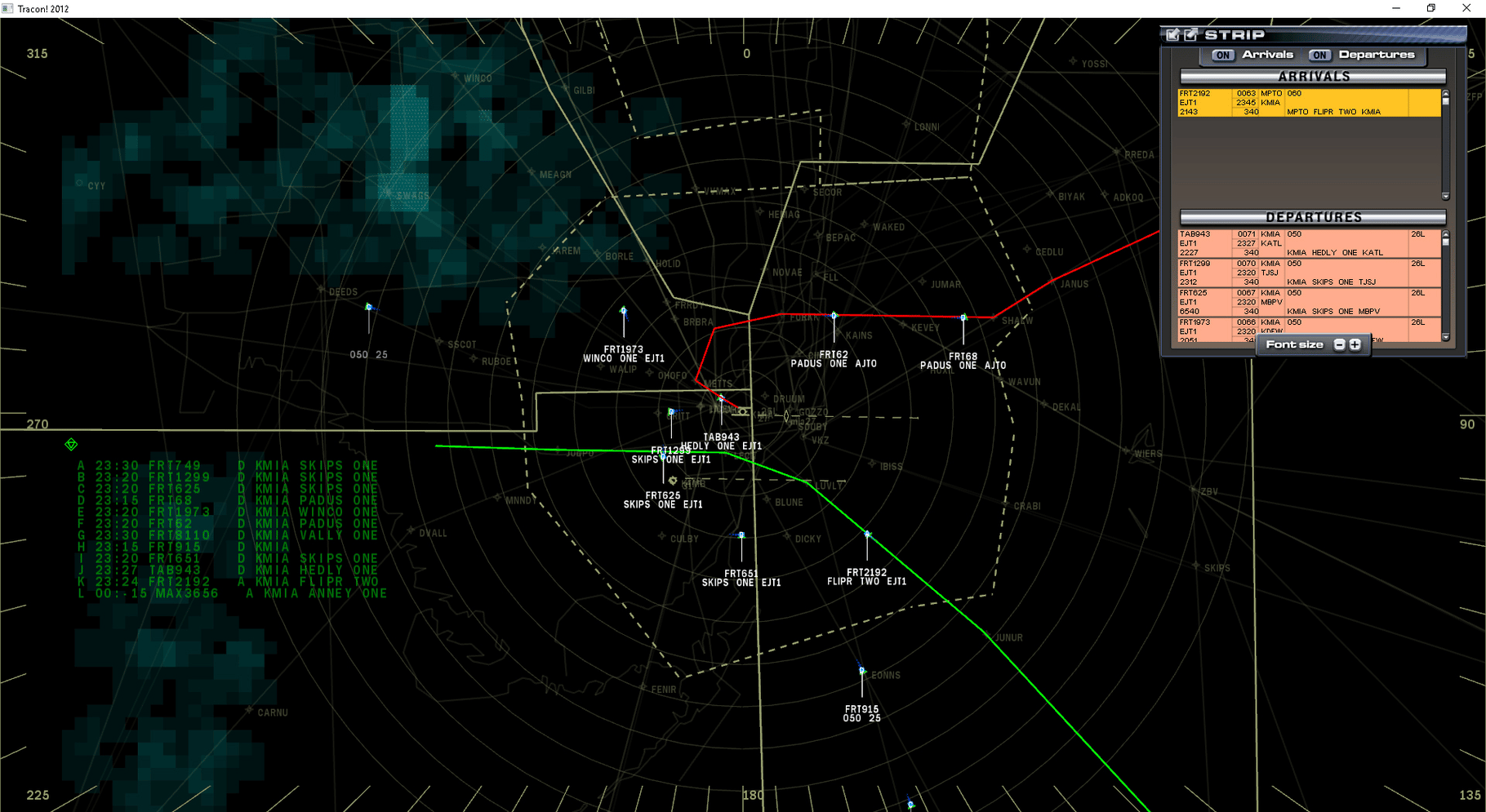The width and height of the screenshot is (1486, 812).
Task: Click the FRT915 050 25 data tag
Action: pyautogui.click(x=862, y=714)
